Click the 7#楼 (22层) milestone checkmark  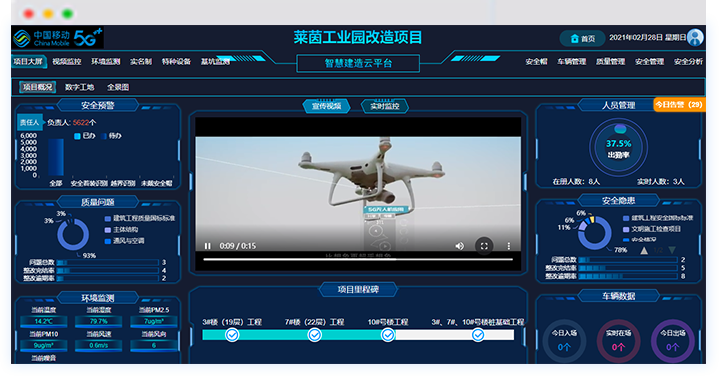pyautogui.click(x=315, y=335)
